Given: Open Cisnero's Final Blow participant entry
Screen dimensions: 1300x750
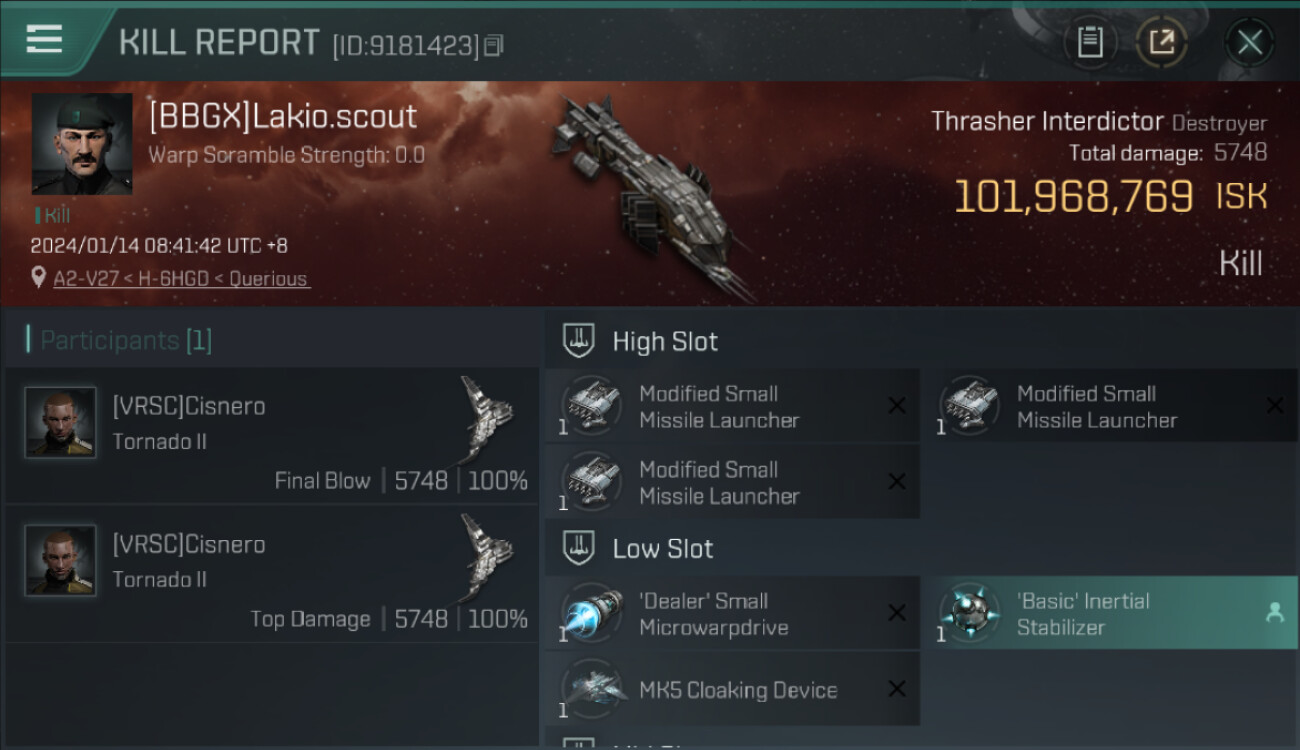Looking at the screenshot, I should 272,435.
